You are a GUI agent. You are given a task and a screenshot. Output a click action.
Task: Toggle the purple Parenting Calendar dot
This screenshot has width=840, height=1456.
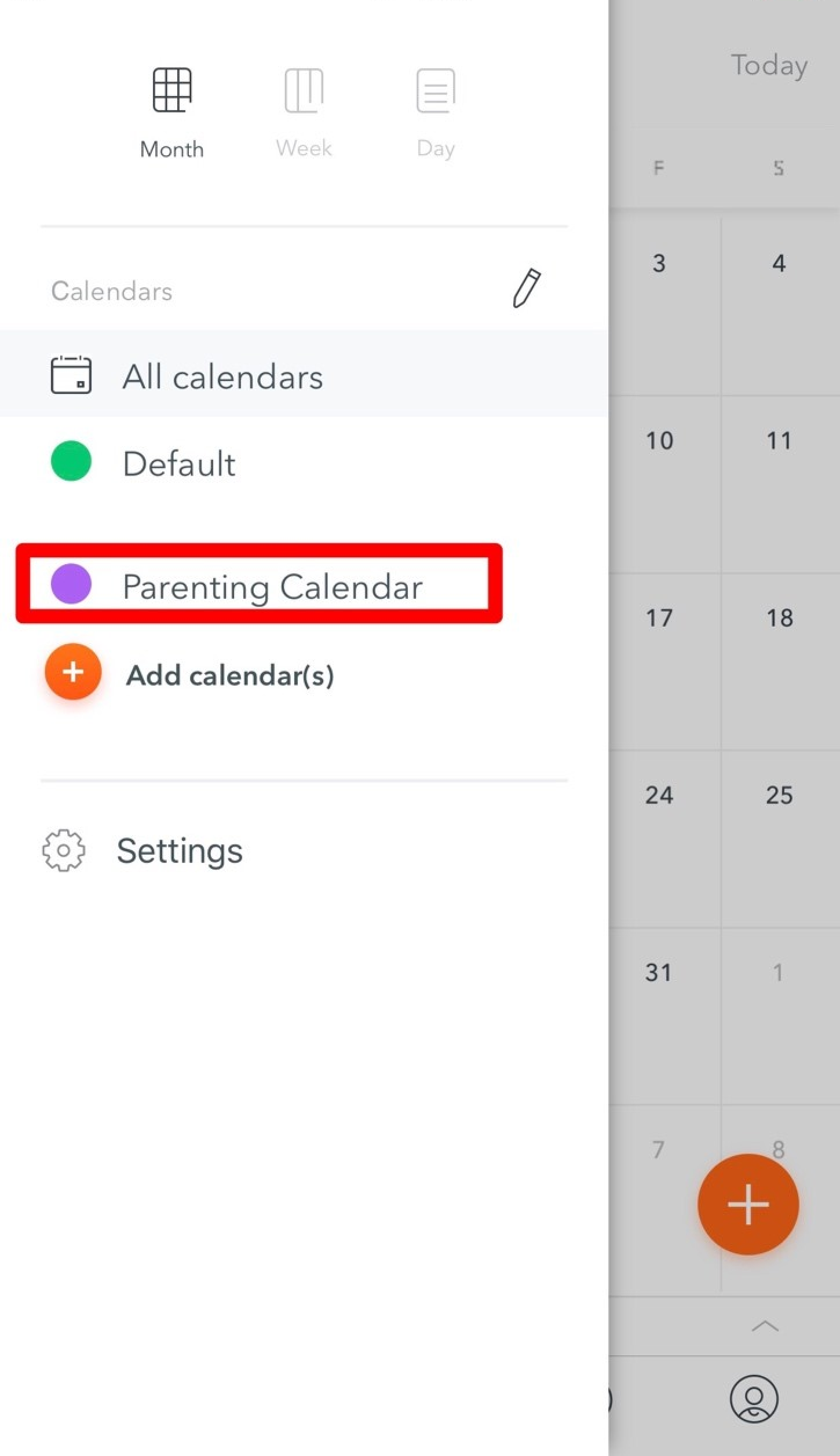(x=71, y=584)
